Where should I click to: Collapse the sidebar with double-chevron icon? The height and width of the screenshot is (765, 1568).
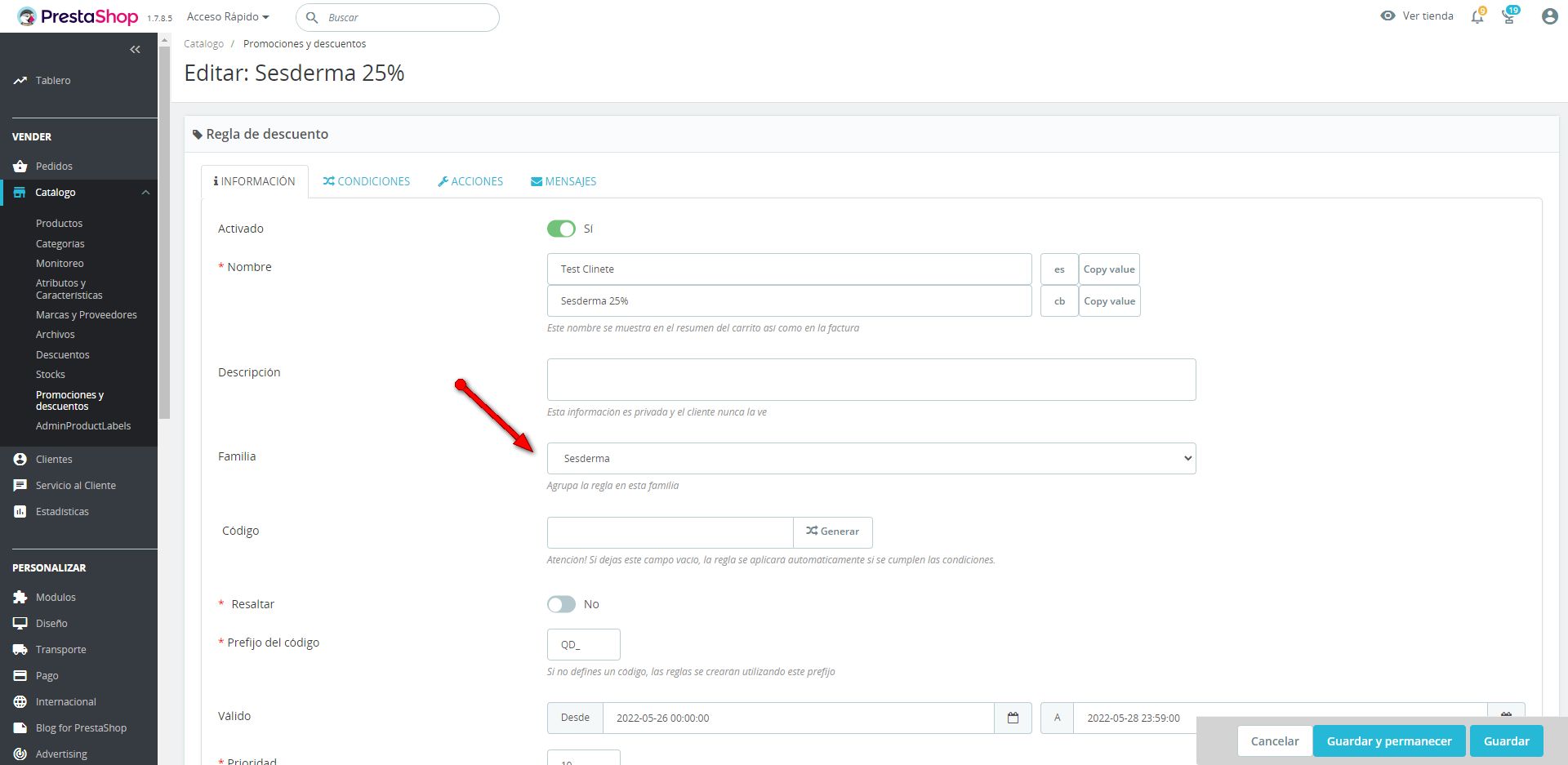135,50
